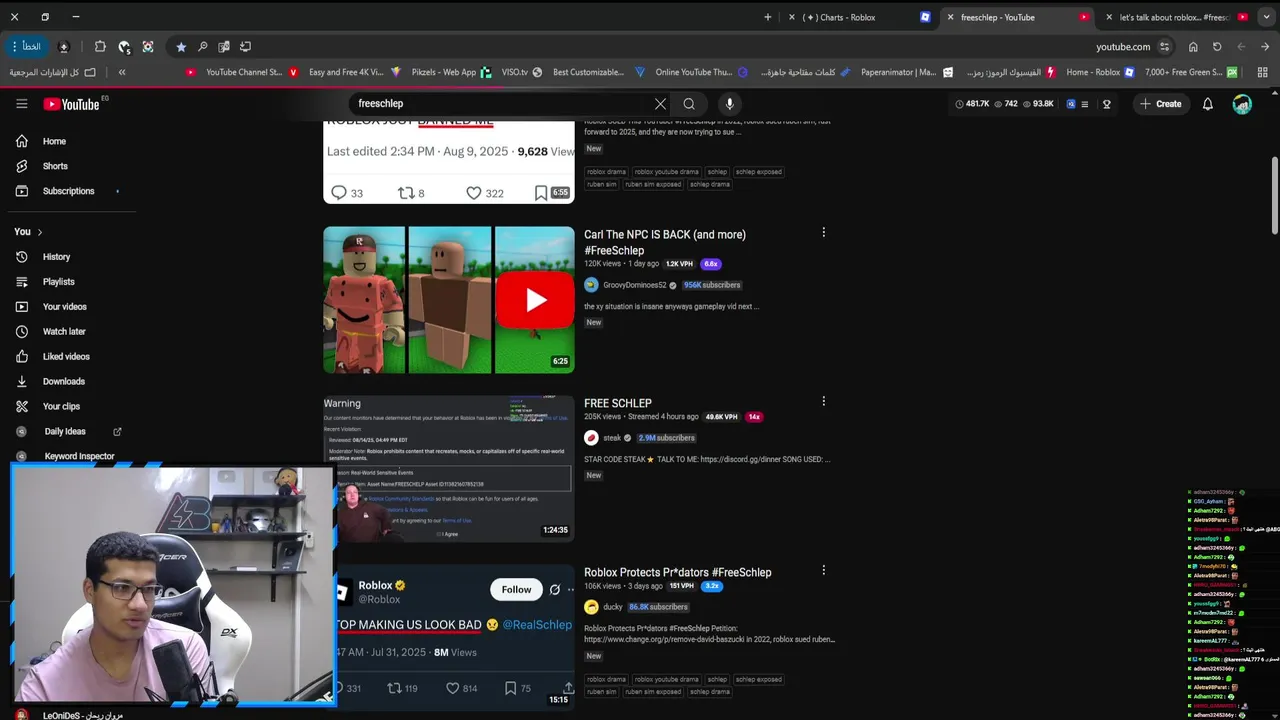Go to browser home page

[x=1193, y=46]
